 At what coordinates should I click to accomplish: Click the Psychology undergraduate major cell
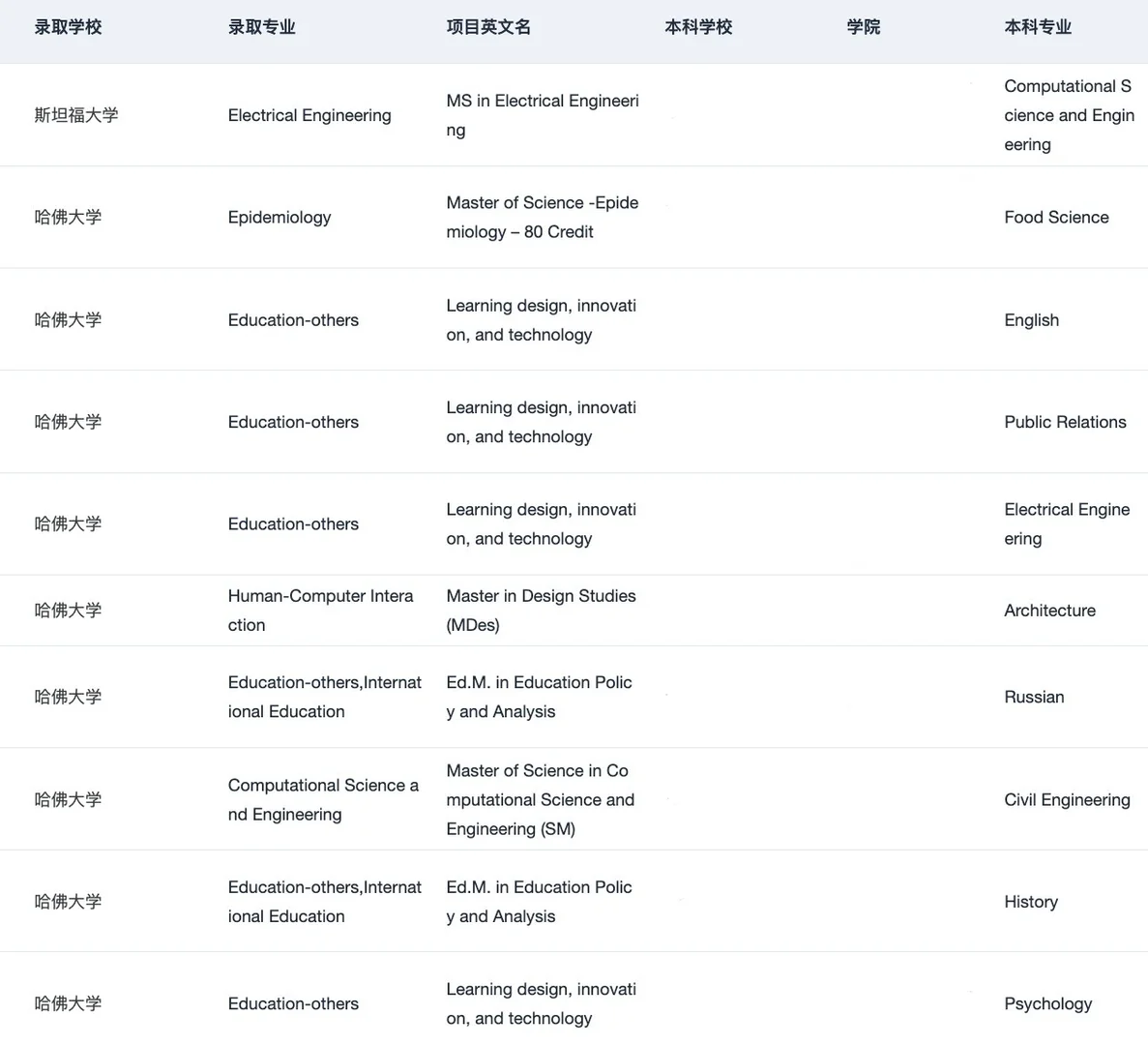[x=1047, y=1004]
